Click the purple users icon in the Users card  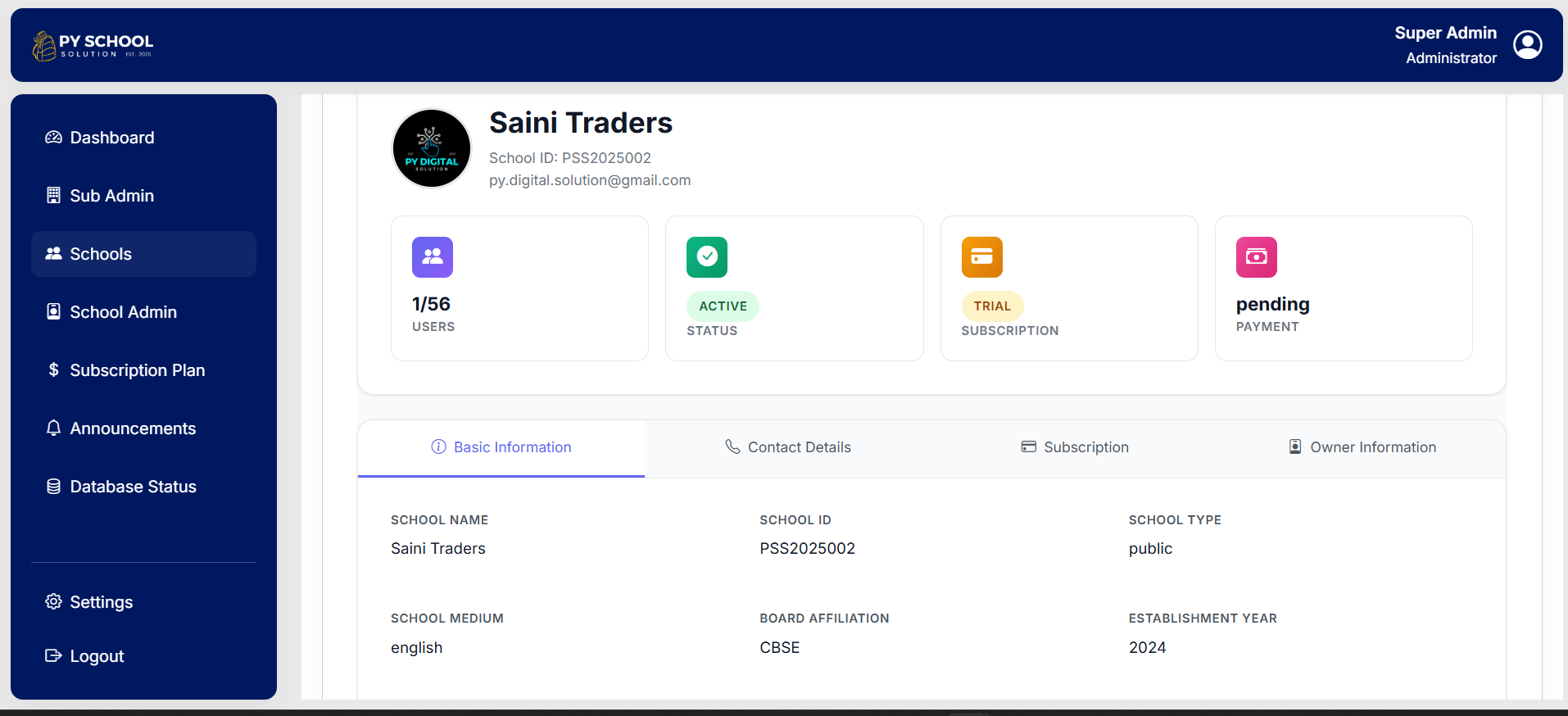(433, 257)
